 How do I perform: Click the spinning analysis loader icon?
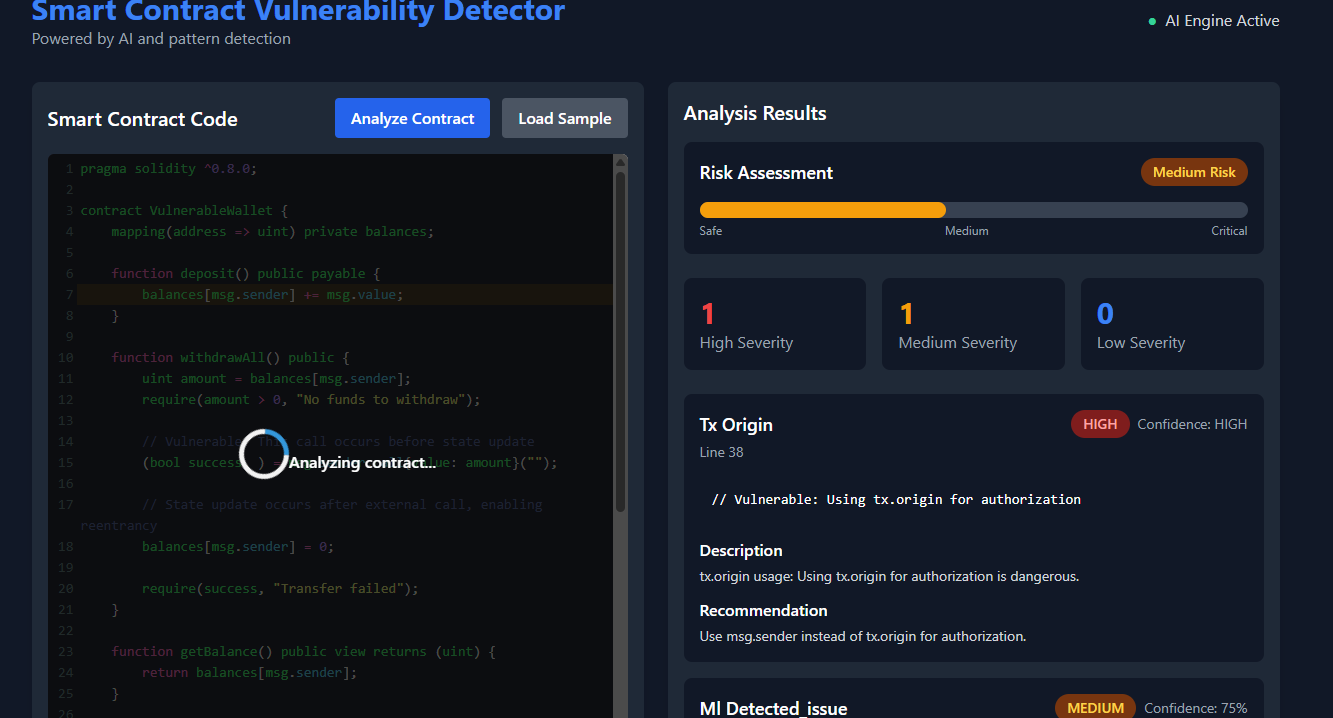264,455
